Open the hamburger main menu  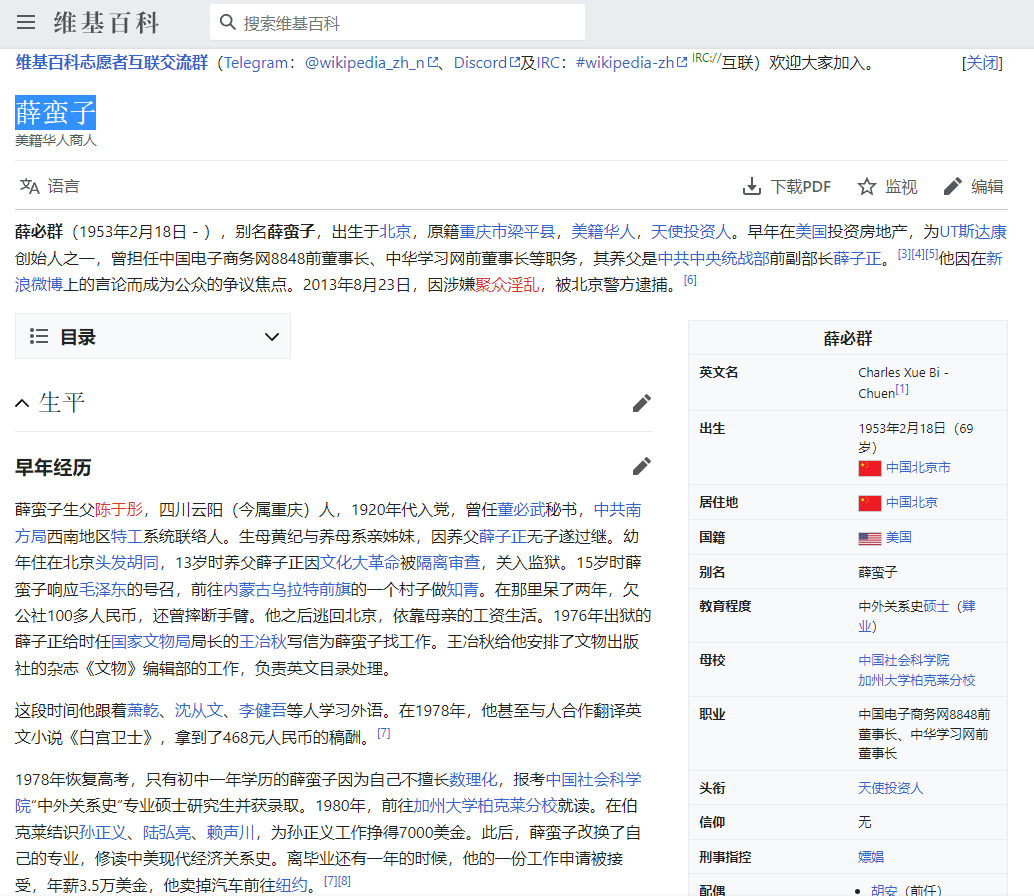(x=26, y=22)
